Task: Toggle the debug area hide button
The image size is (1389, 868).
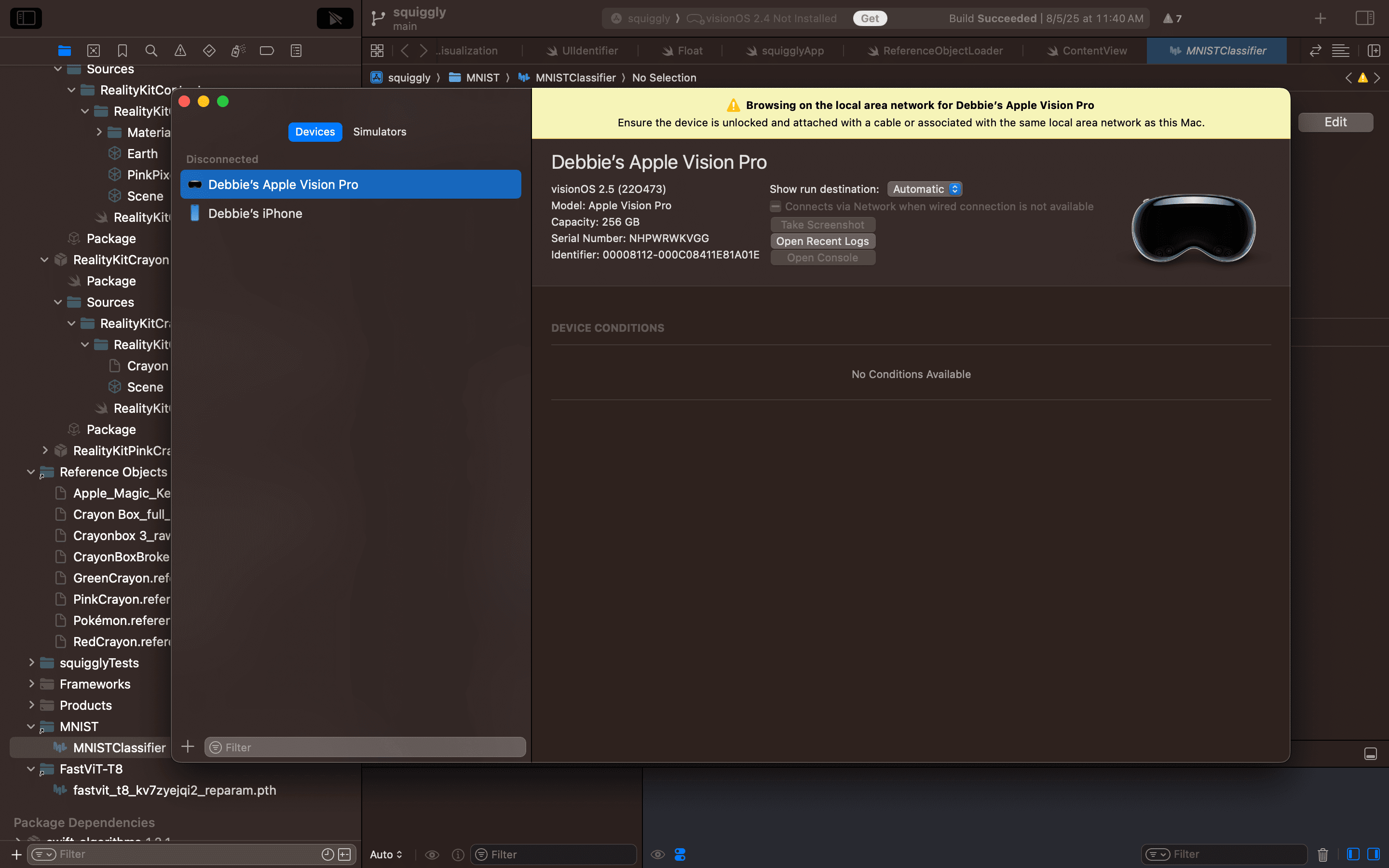Action: 1371,754
